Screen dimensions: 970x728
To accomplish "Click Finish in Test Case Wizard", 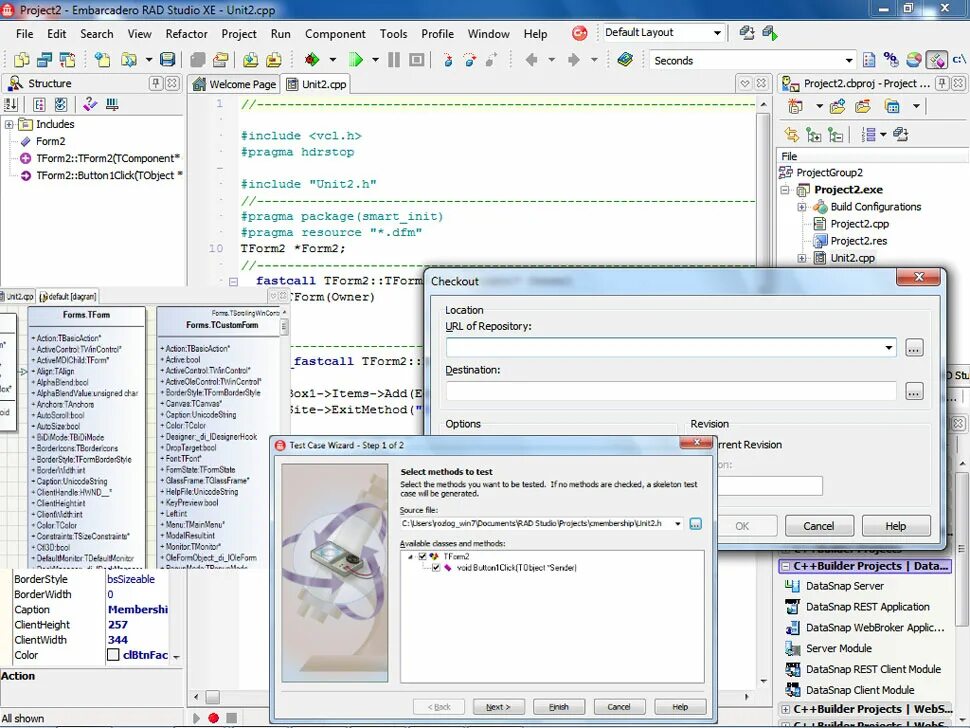I will (x=559, y=707).
